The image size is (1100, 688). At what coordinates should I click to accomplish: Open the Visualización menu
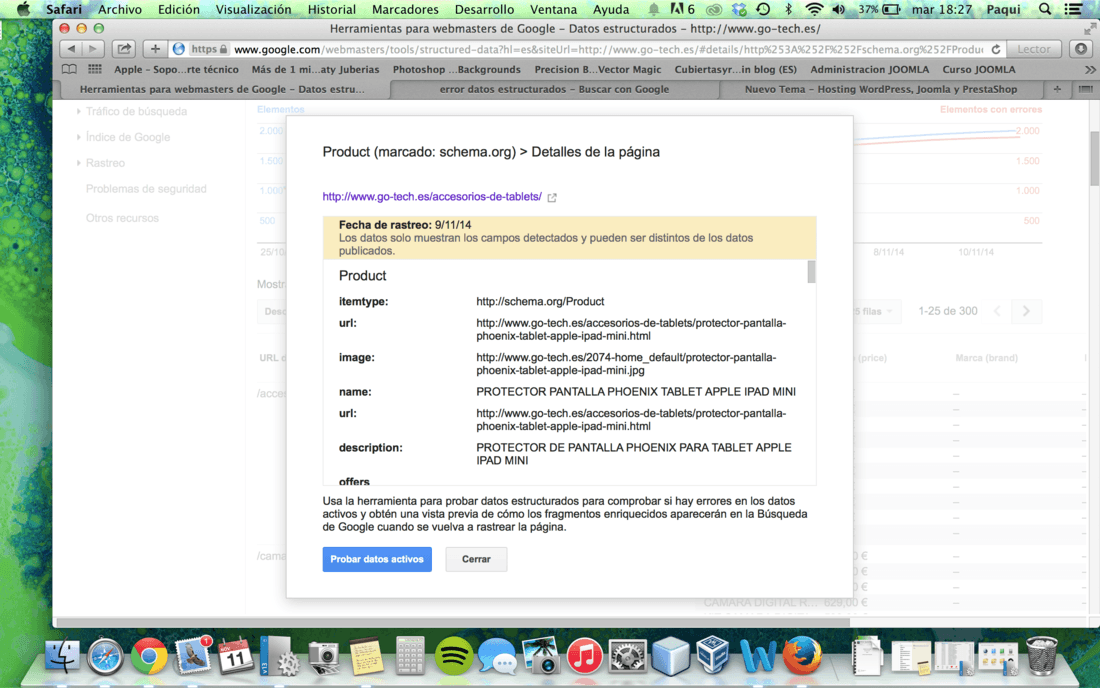(253, 9)
